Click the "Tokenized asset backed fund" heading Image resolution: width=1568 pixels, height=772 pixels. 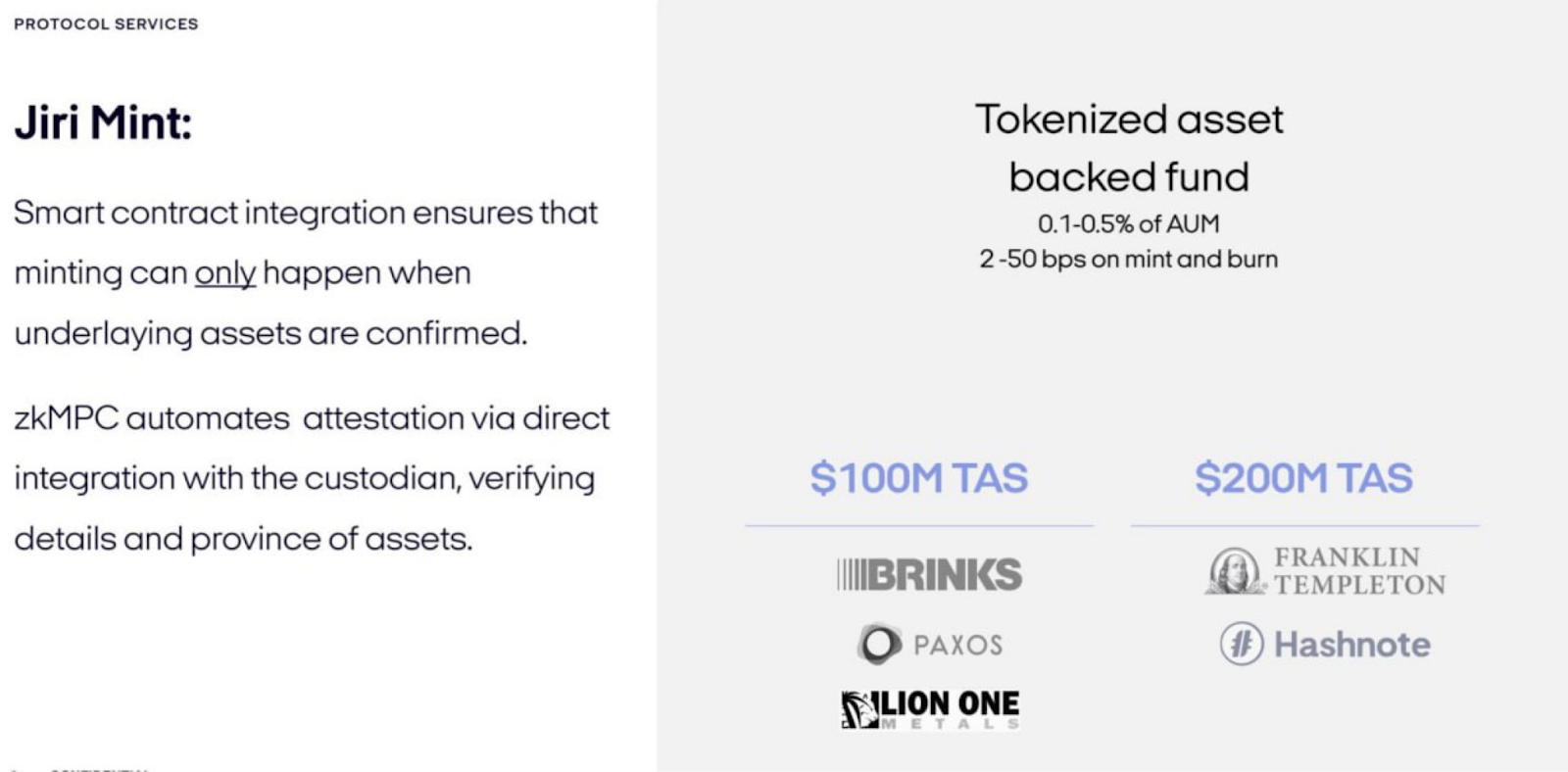pyautogui.click(x=1129, y=148)
